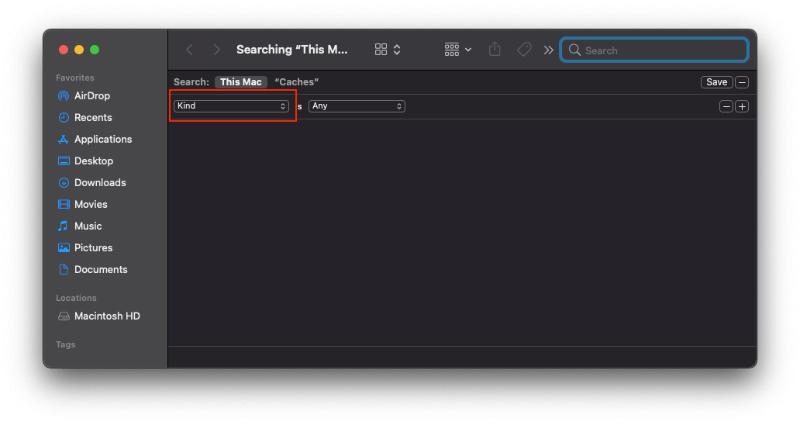The height and width of the screenshot is (425, 800).
Task: Focus the Search text field
Action: click(654, 50)
